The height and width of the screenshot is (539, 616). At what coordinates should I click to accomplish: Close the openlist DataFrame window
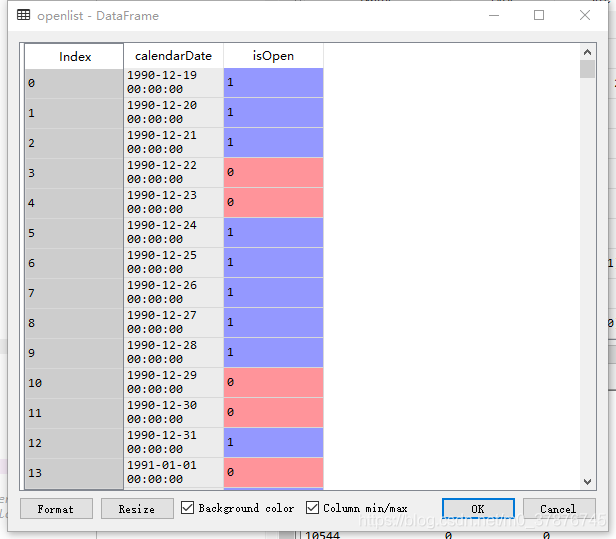point(585,15)
